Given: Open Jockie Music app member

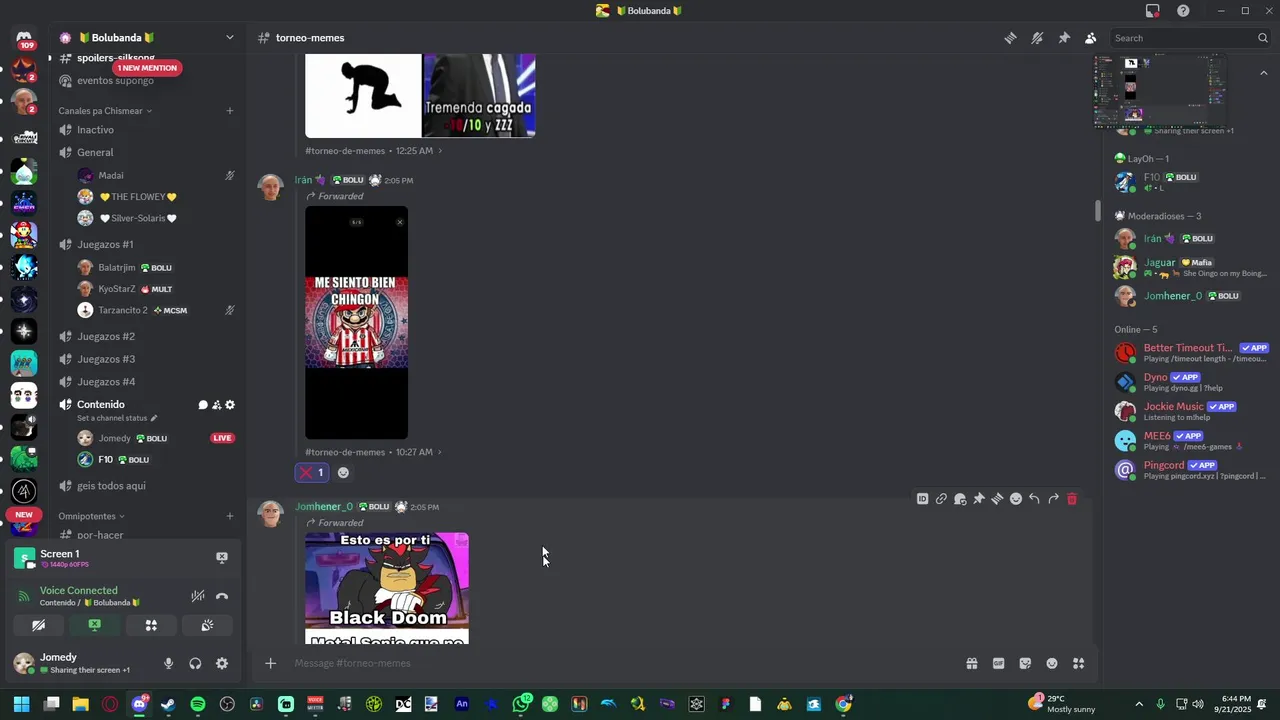Looking at the screenshot, I should [x=1190, y=411].
